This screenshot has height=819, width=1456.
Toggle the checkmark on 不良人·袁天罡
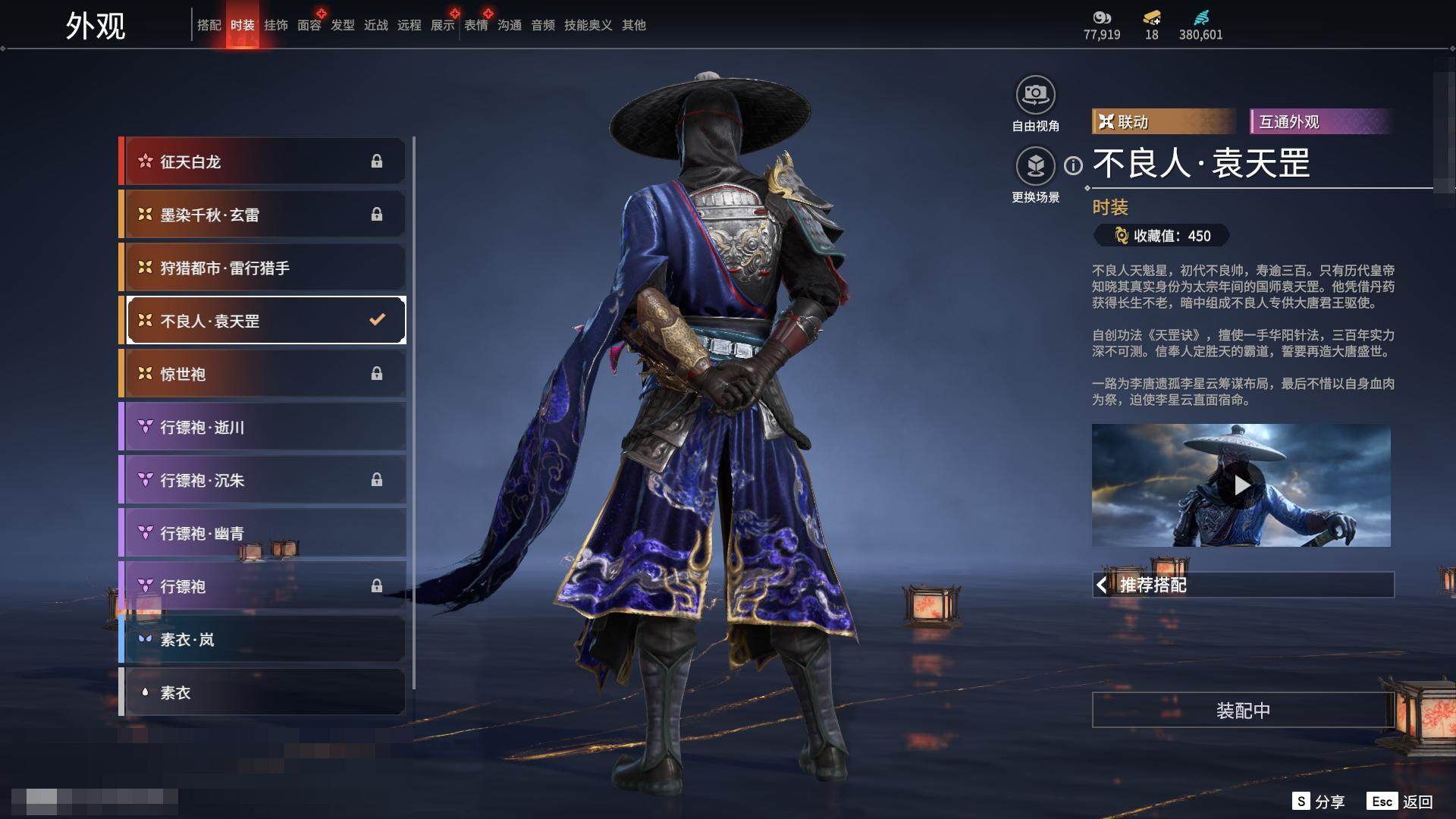point(377,320)
